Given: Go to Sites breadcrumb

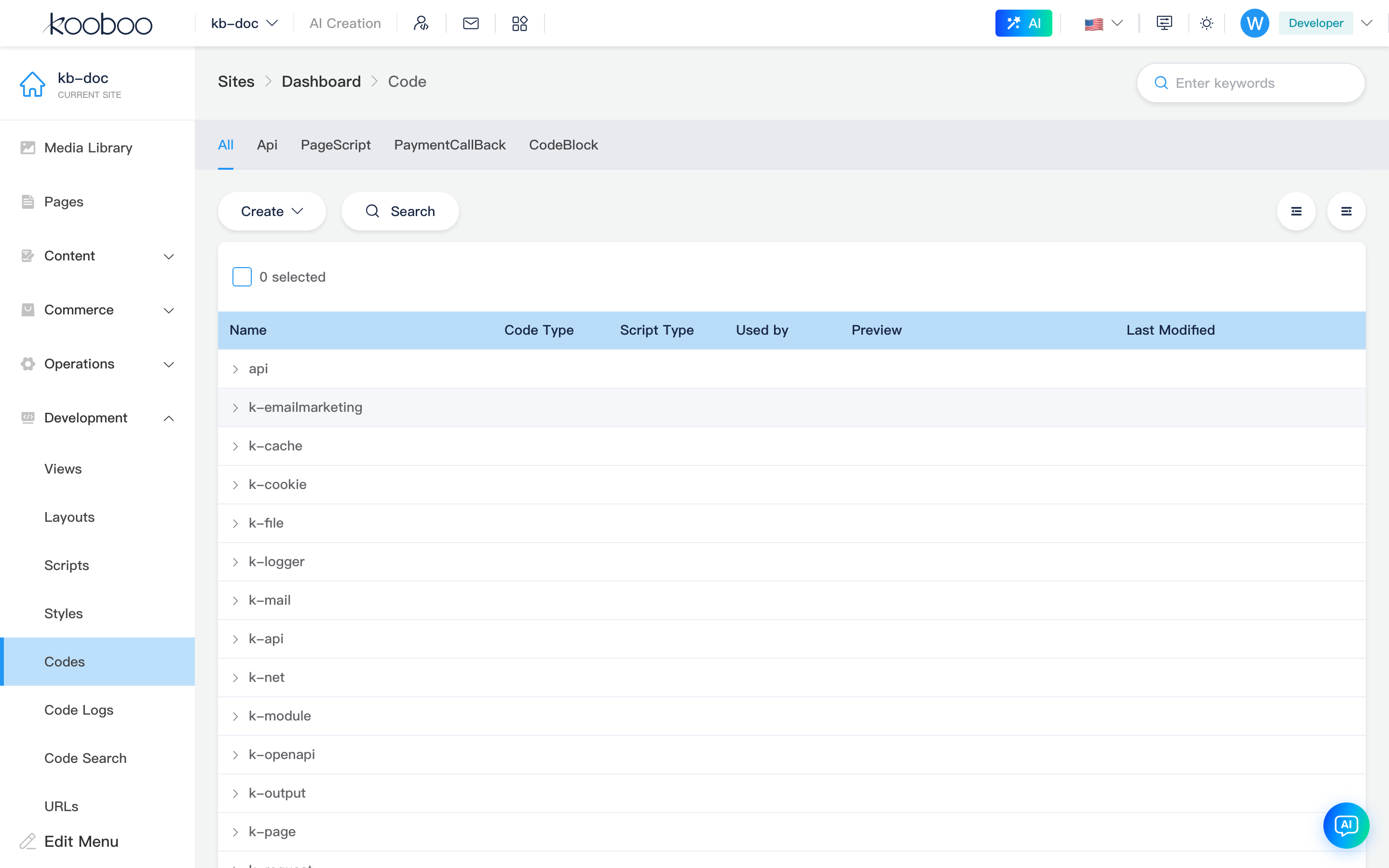Looking at the screenshot, I should (x=236, y=81).
